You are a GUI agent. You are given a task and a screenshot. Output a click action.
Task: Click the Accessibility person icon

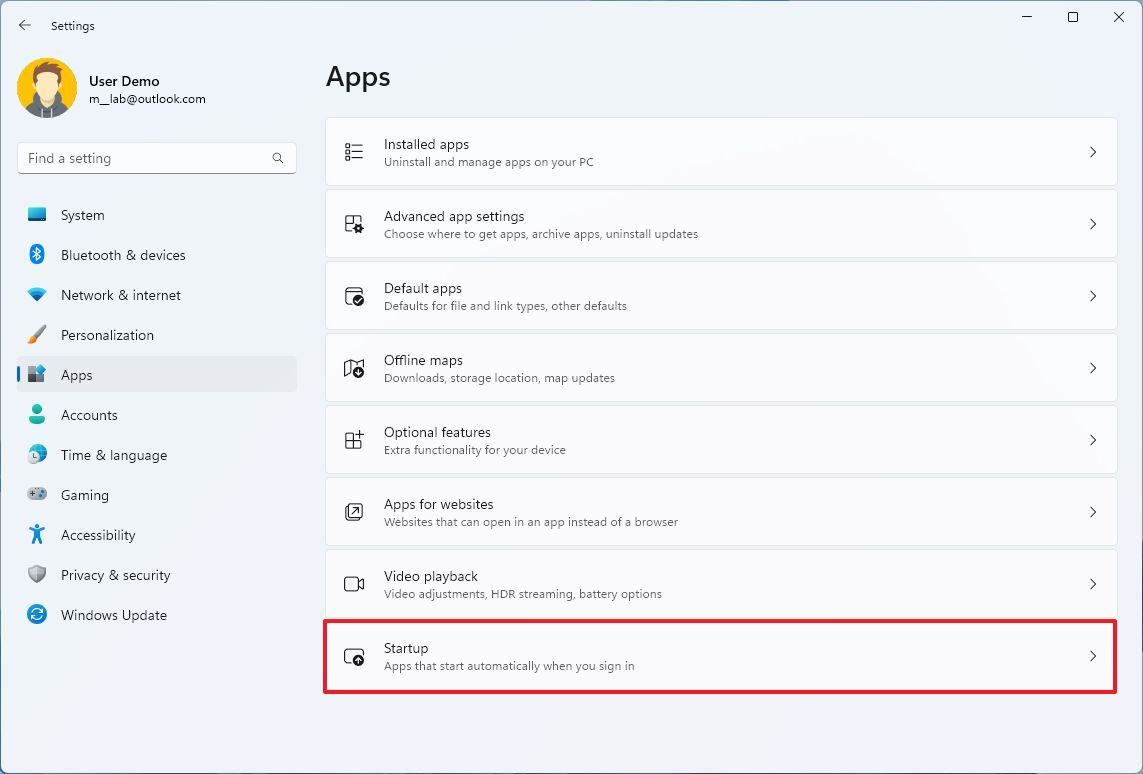[x=37, y=535]
